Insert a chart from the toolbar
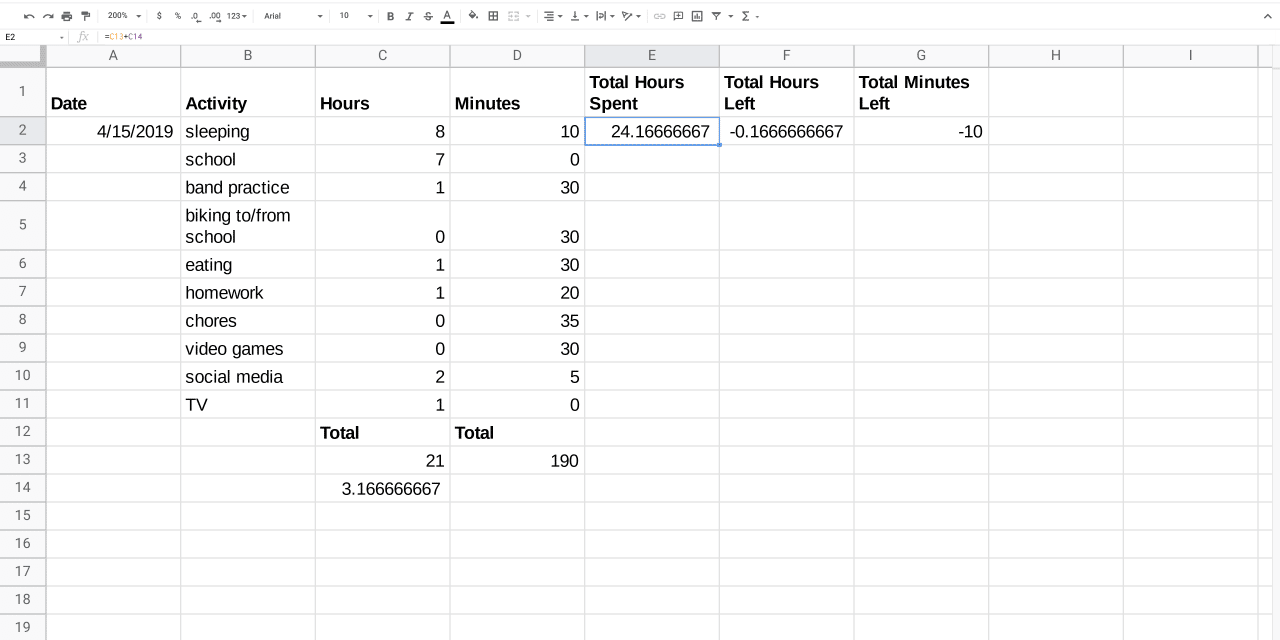This screenshot has height=640, width=1280. click(x=697, y=16)
